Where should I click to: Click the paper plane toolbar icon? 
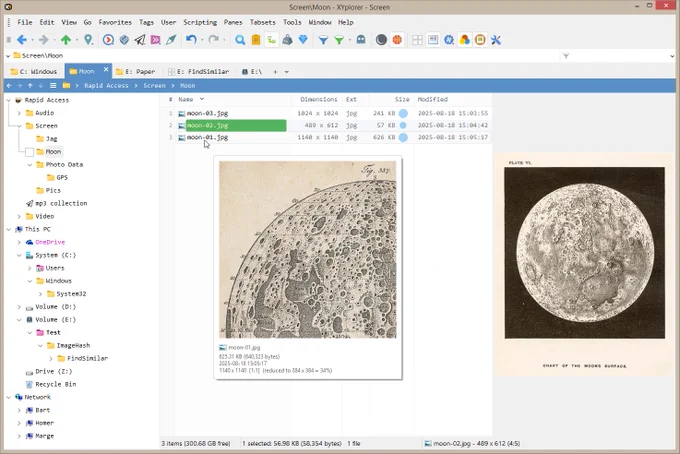[140, 40]
